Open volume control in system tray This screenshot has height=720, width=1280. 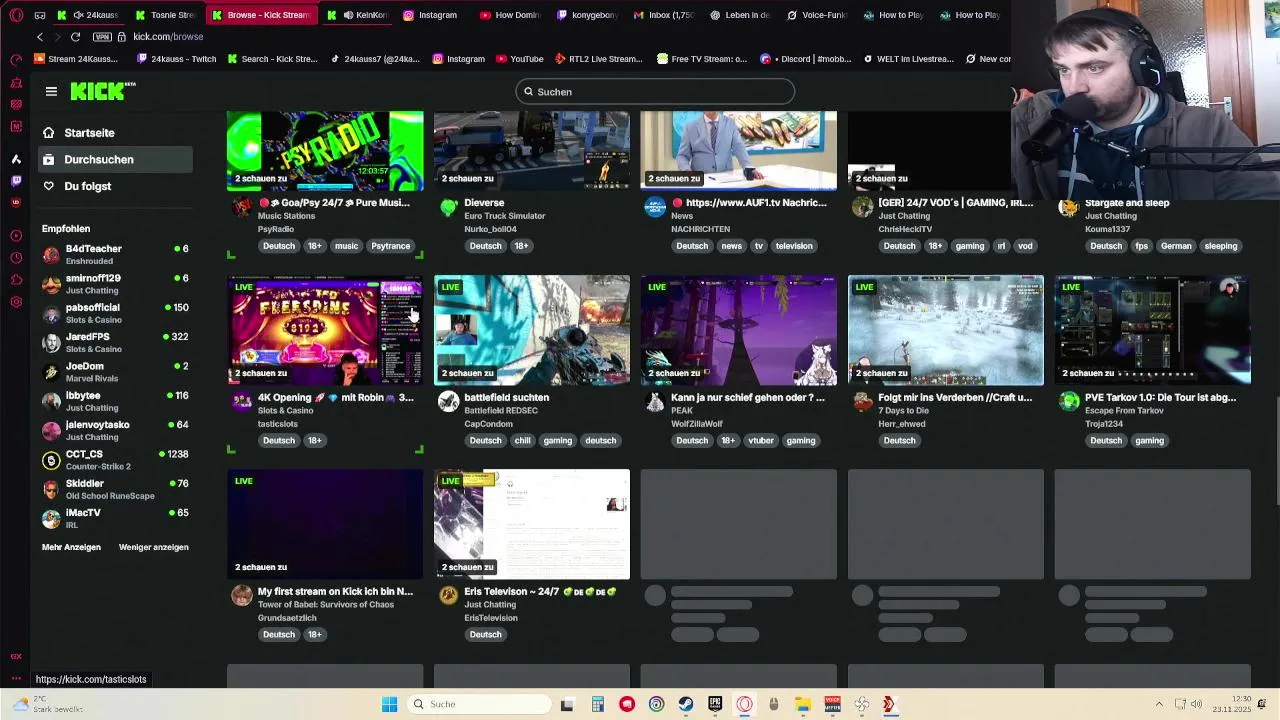pos(1197,704)
